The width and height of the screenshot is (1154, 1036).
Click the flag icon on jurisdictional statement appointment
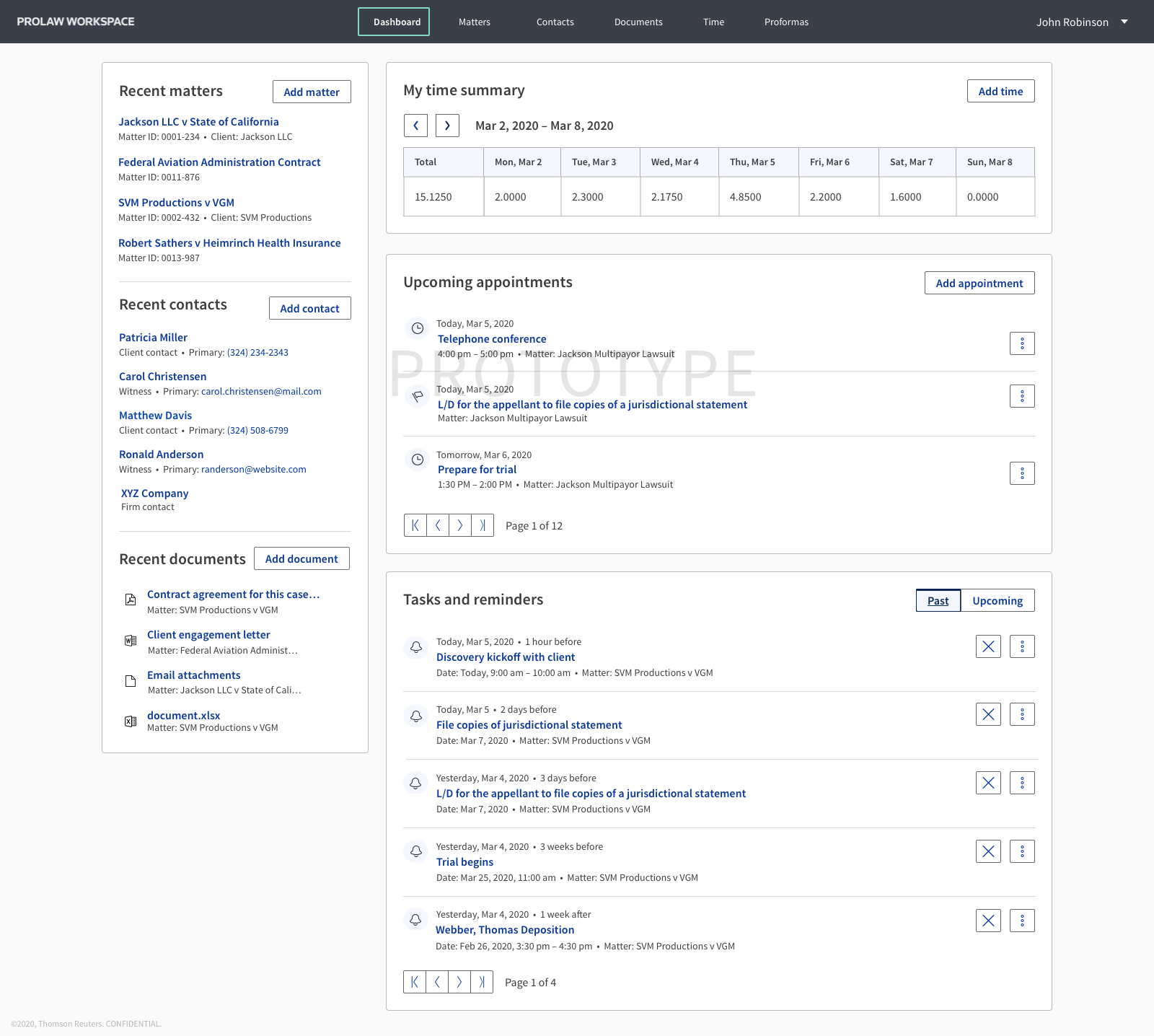click(x=417, y=395)
